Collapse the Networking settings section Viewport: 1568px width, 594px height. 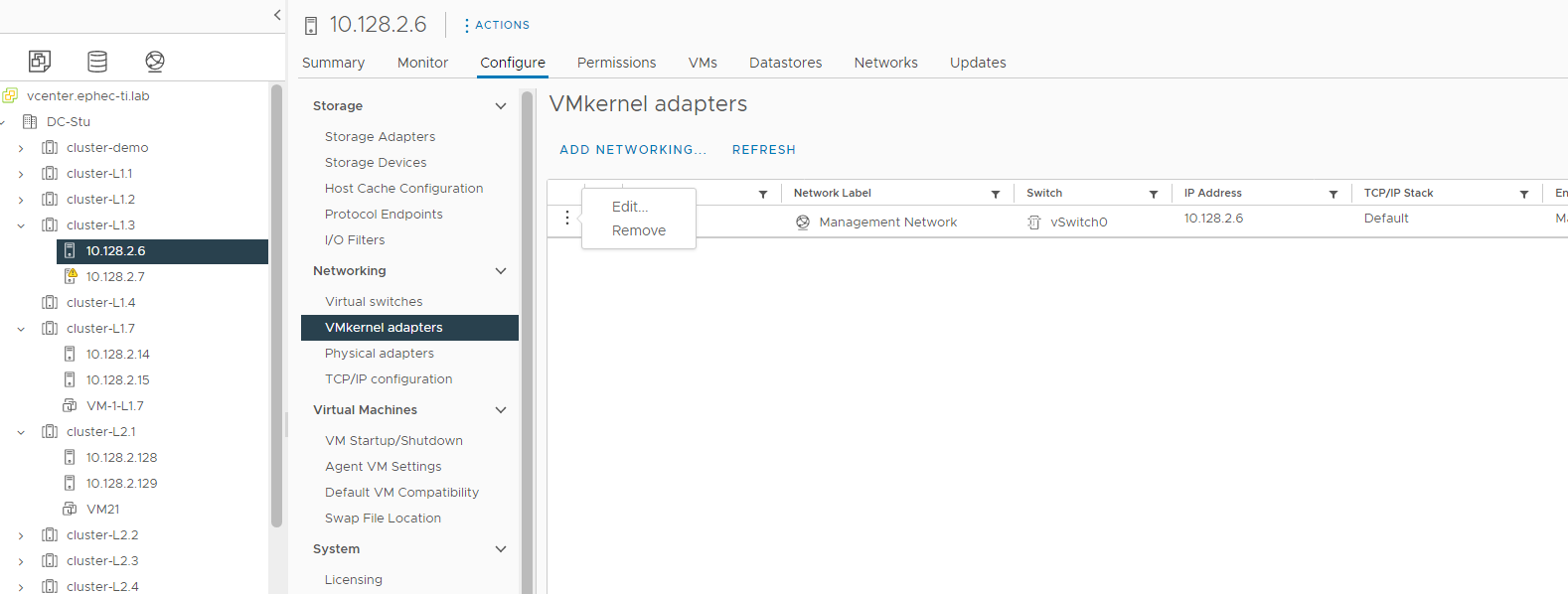tap(501, 270)
